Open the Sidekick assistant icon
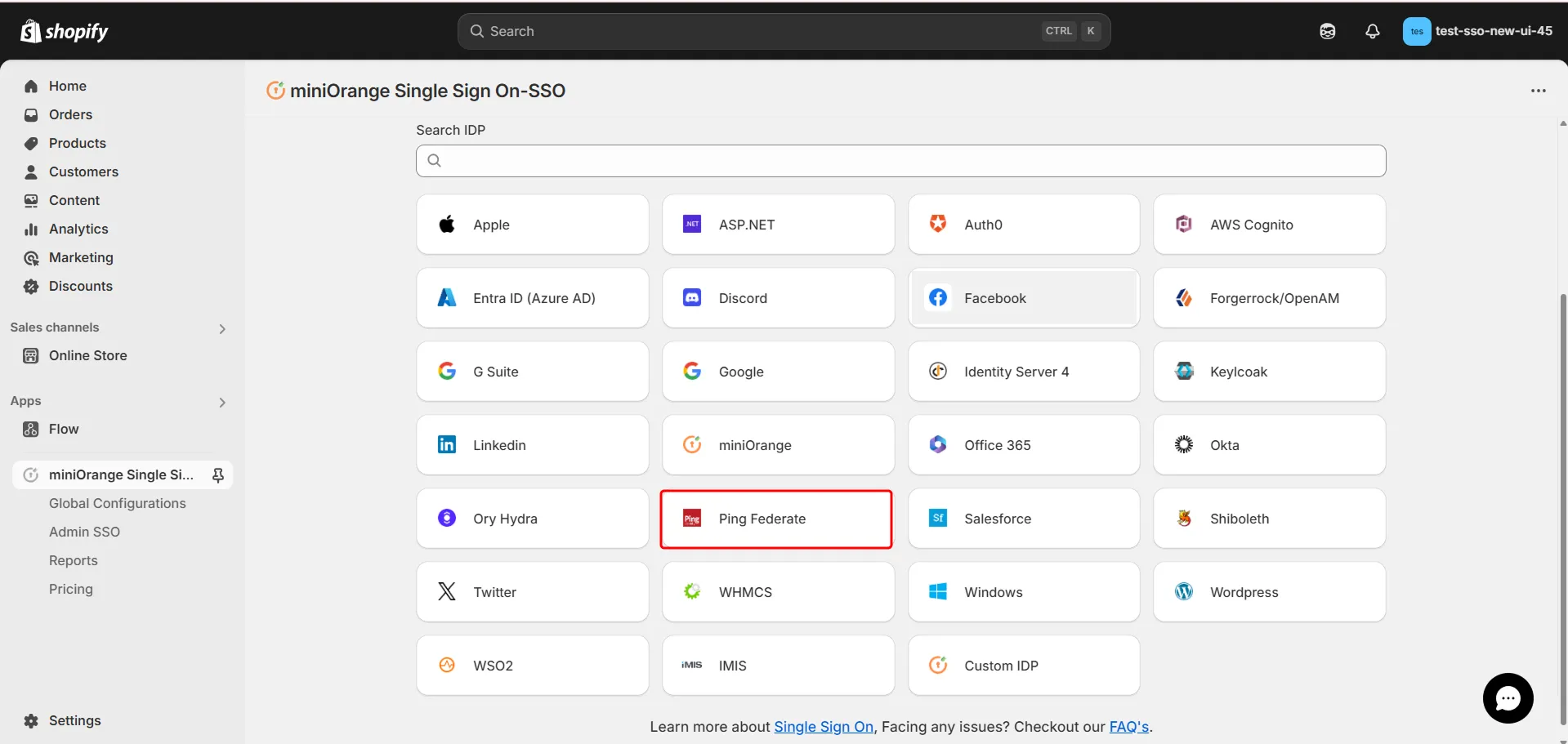The height and width of the screenshot is (744, 1568). click(x=1328, y=31)
